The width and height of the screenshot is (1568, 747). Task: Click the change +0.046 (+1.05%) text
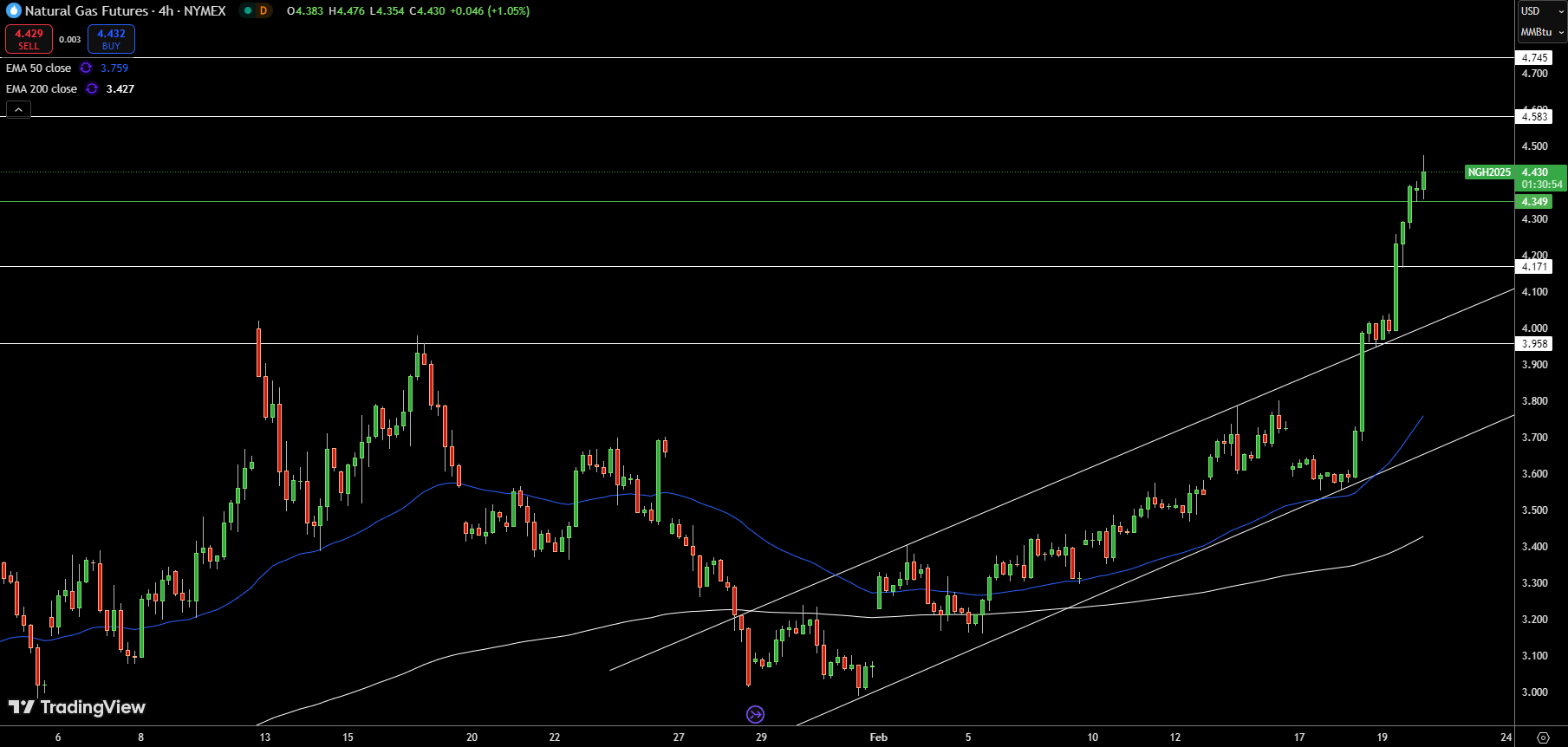pyautogui.click(x=490, y=11)
